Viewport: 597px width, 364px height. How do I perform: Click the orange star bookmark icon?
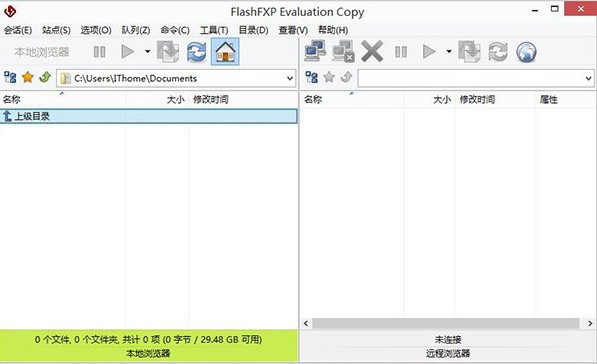click(27, 78)
